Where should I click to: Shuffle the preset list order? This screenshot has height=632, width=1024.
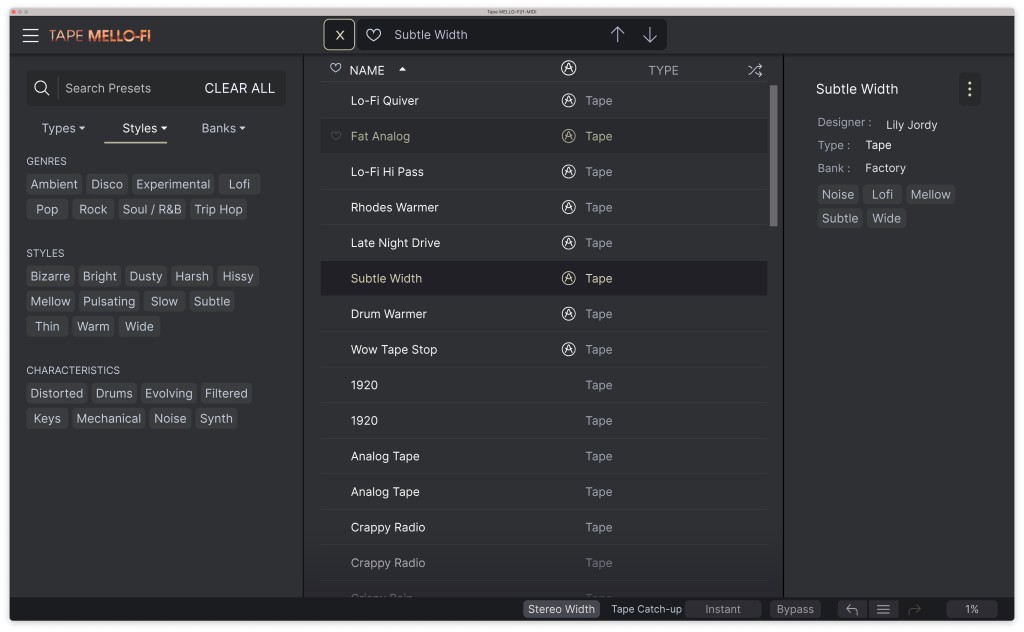point(754,70)
